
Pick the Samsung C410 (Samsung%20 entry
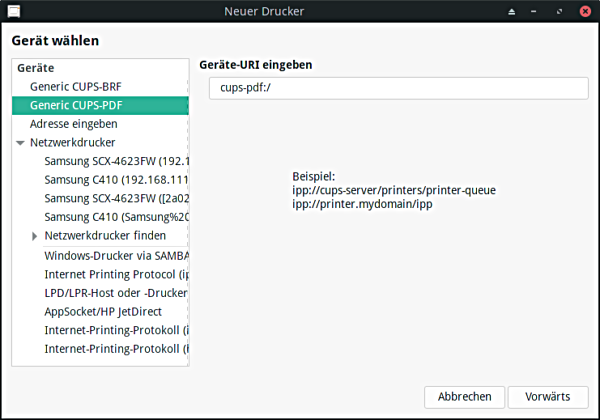(116, 217)
